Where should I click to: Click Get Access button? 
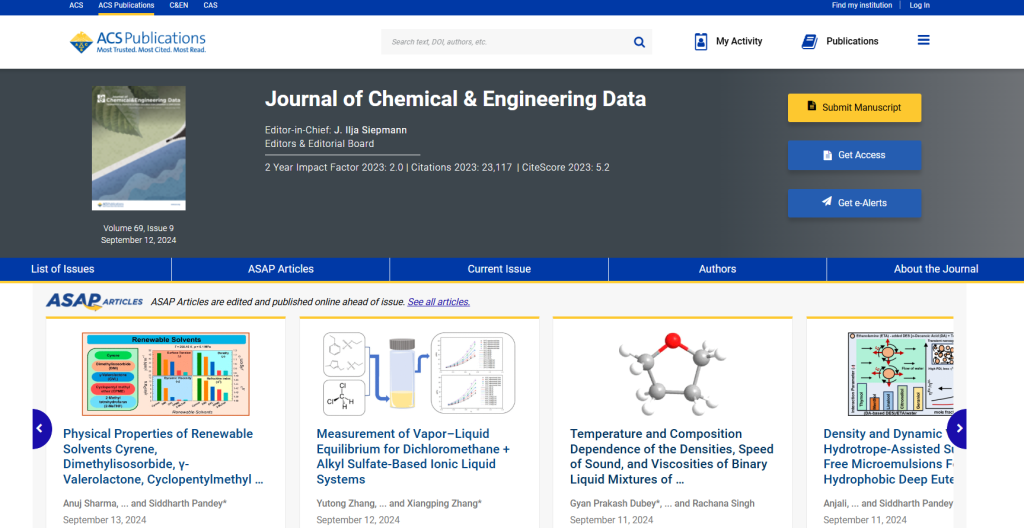click(854, 156)
